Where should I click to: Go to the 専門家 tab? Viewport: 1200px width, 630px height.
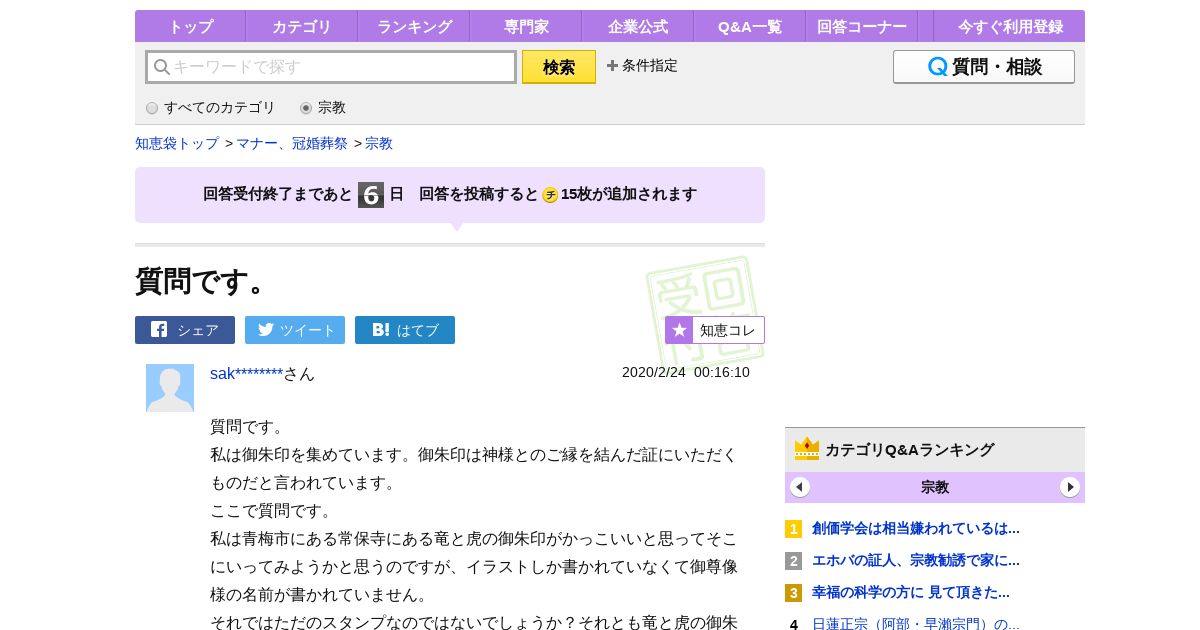click(x=526, y=27)
